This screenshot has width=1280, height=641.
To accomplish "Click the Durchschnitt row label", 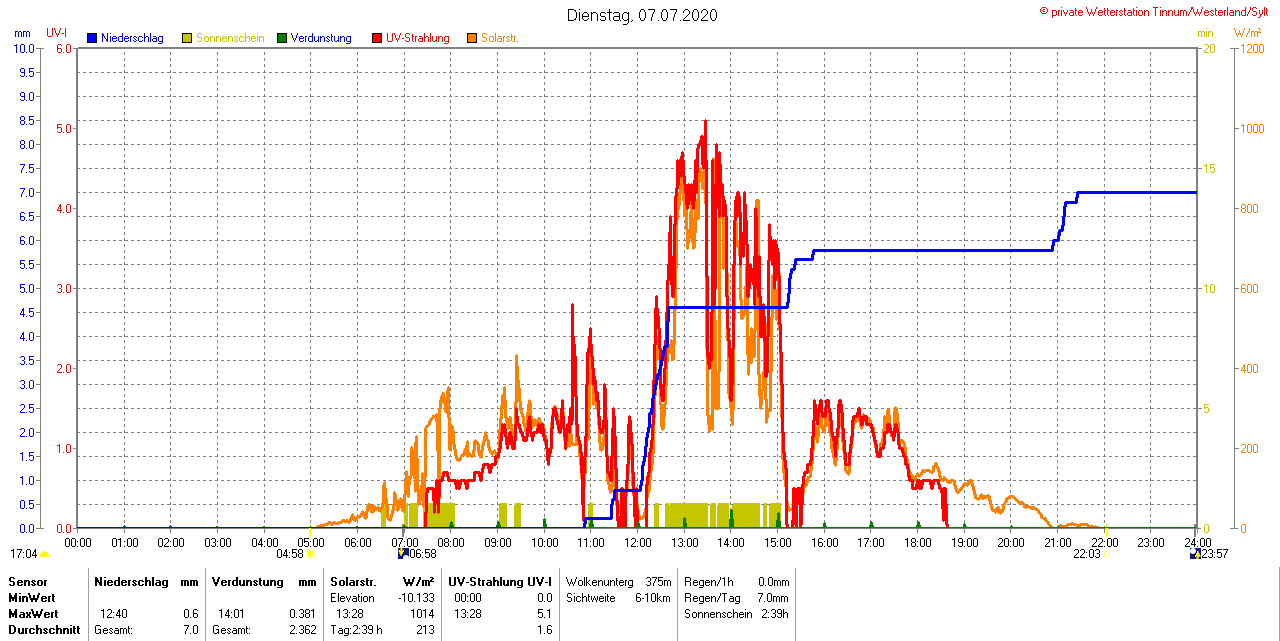I will (x=42, y=630).
